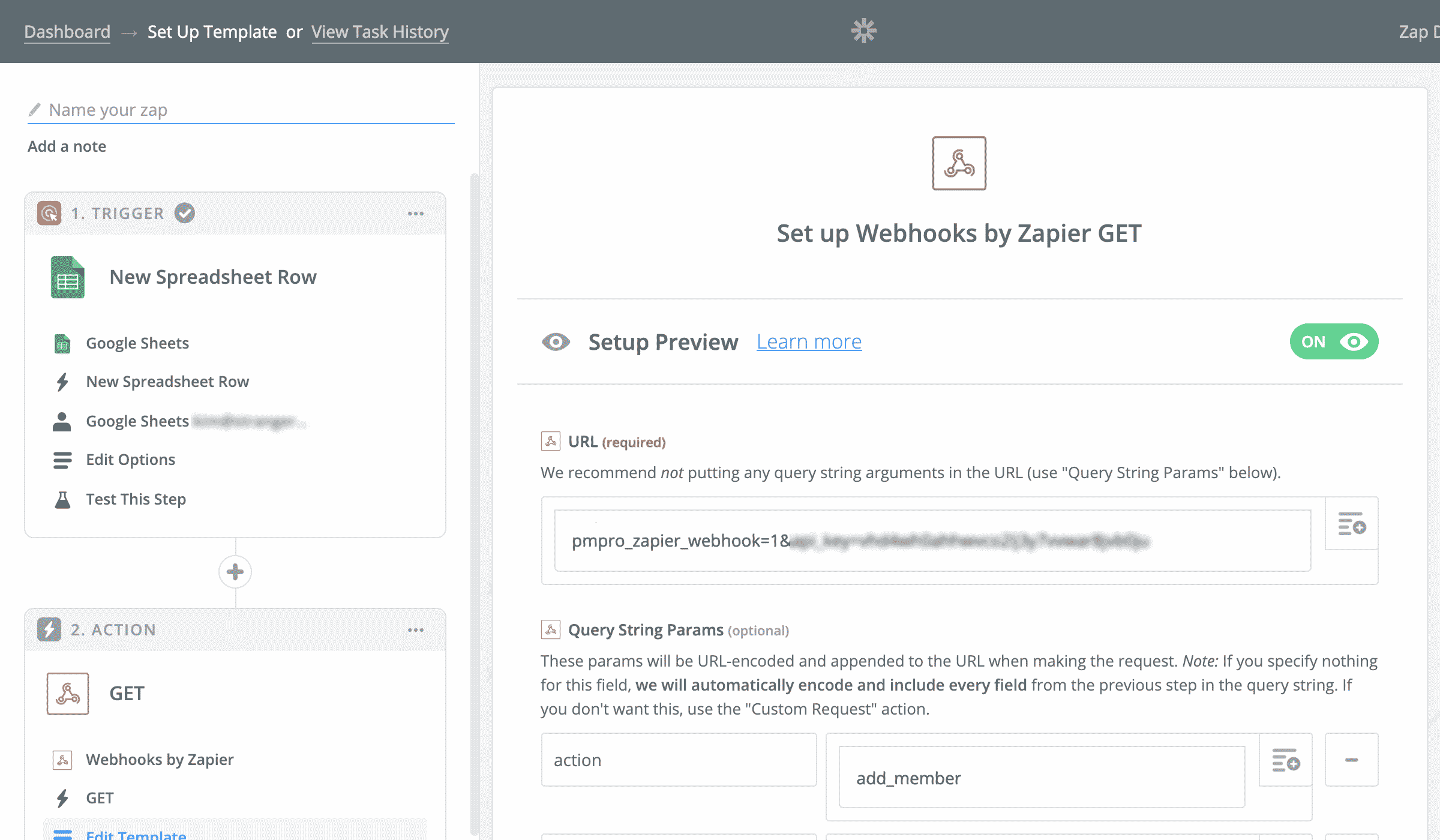Click the Zapier asterisk logo in header

tap(863, 31)
